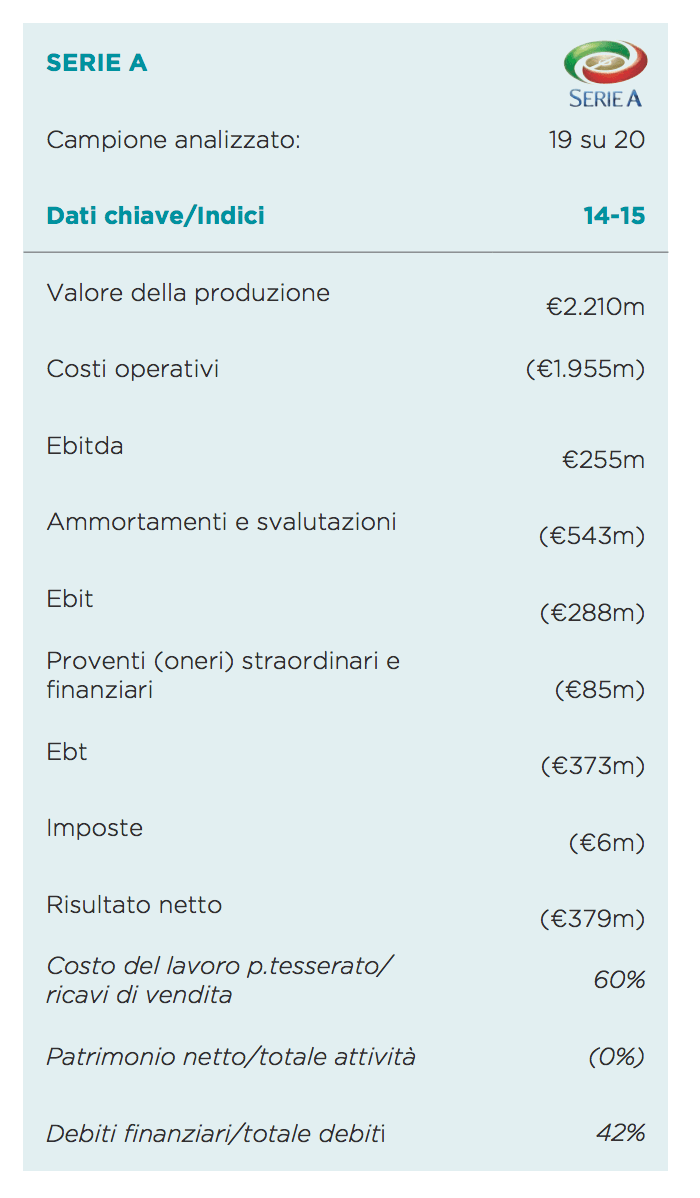
Task: Select the €255m Ebitda value
Action: (603, 460)
